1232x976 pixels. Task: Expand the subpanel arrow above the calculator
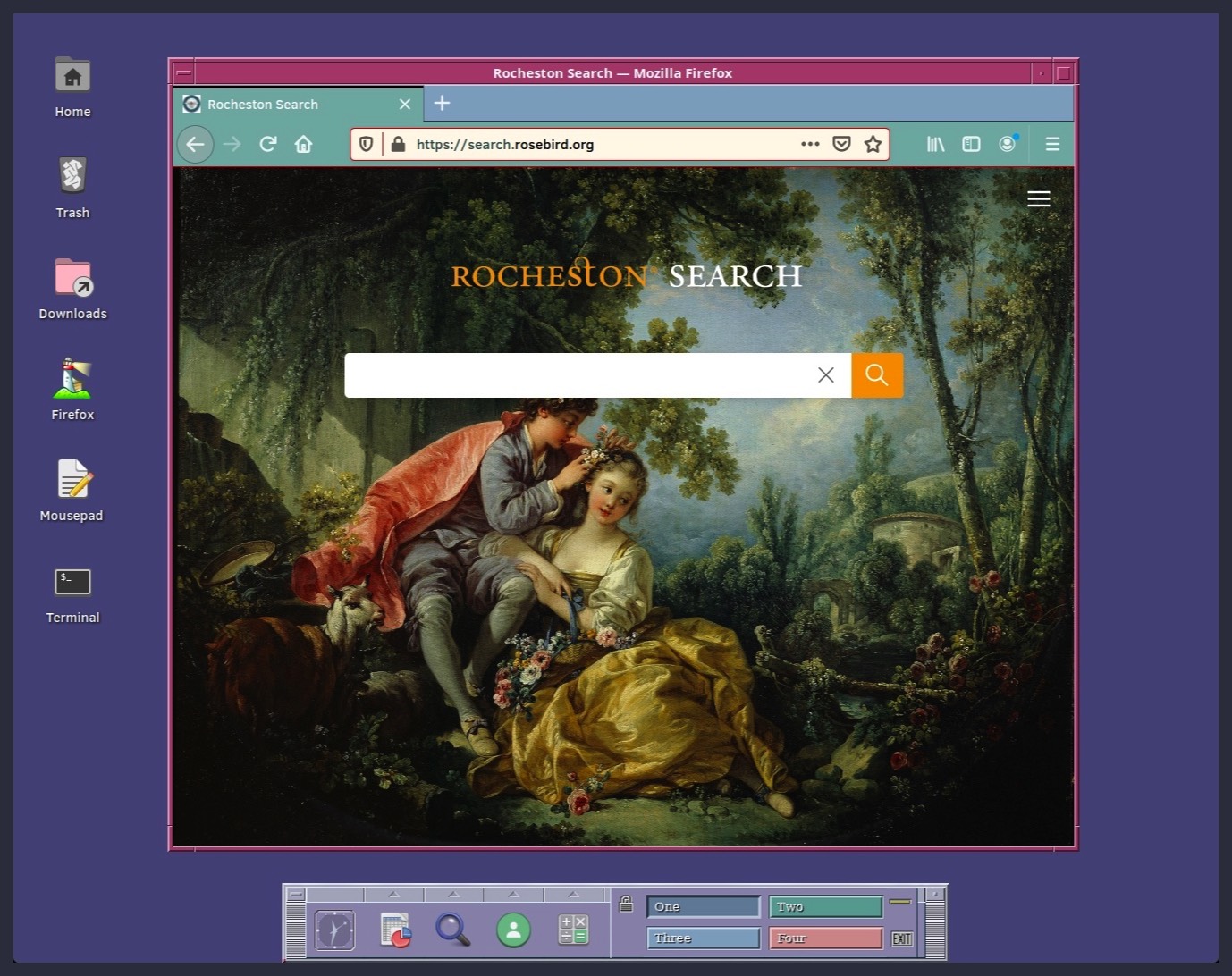point(573,895)
